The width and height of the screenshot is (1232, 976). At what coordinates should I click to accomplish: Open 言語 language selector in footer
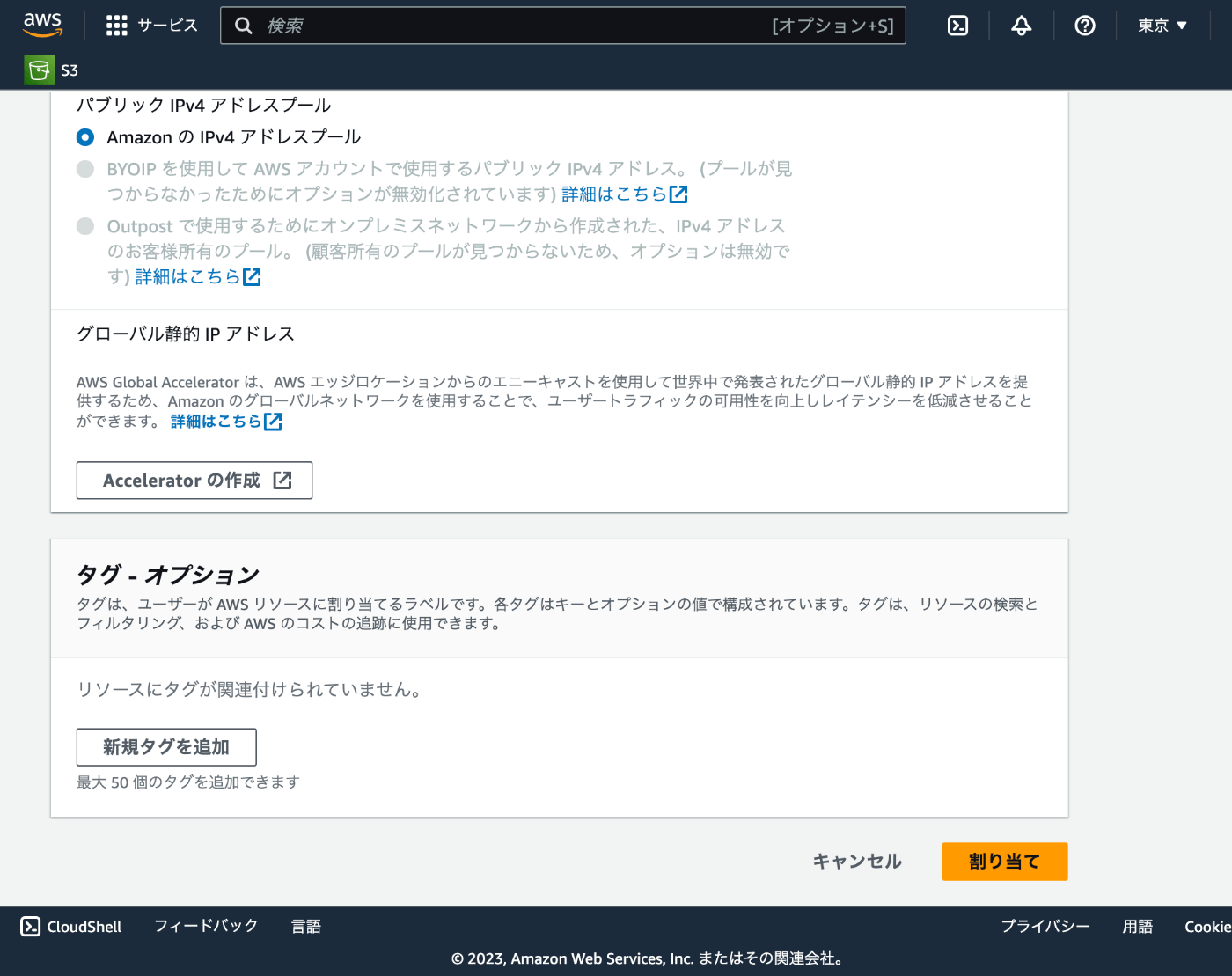pos(306,927)
